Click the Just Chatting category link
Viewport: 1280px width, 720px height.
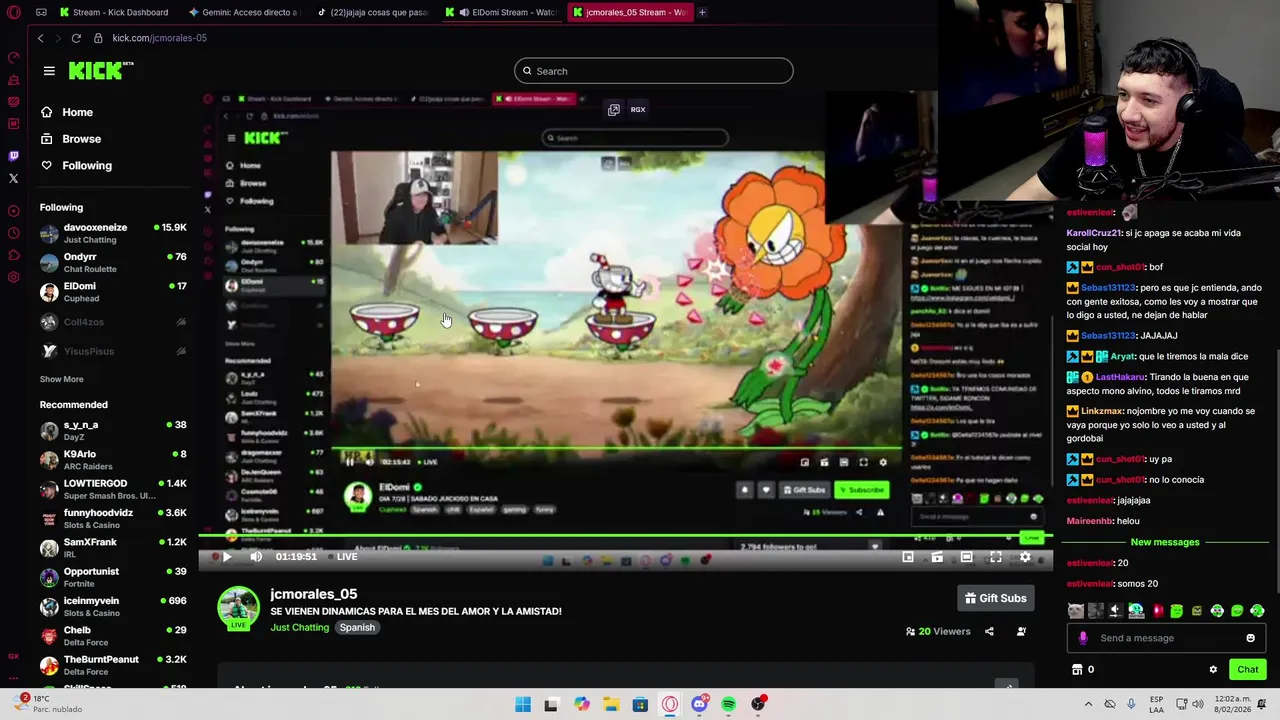click(x=299, y=627)
